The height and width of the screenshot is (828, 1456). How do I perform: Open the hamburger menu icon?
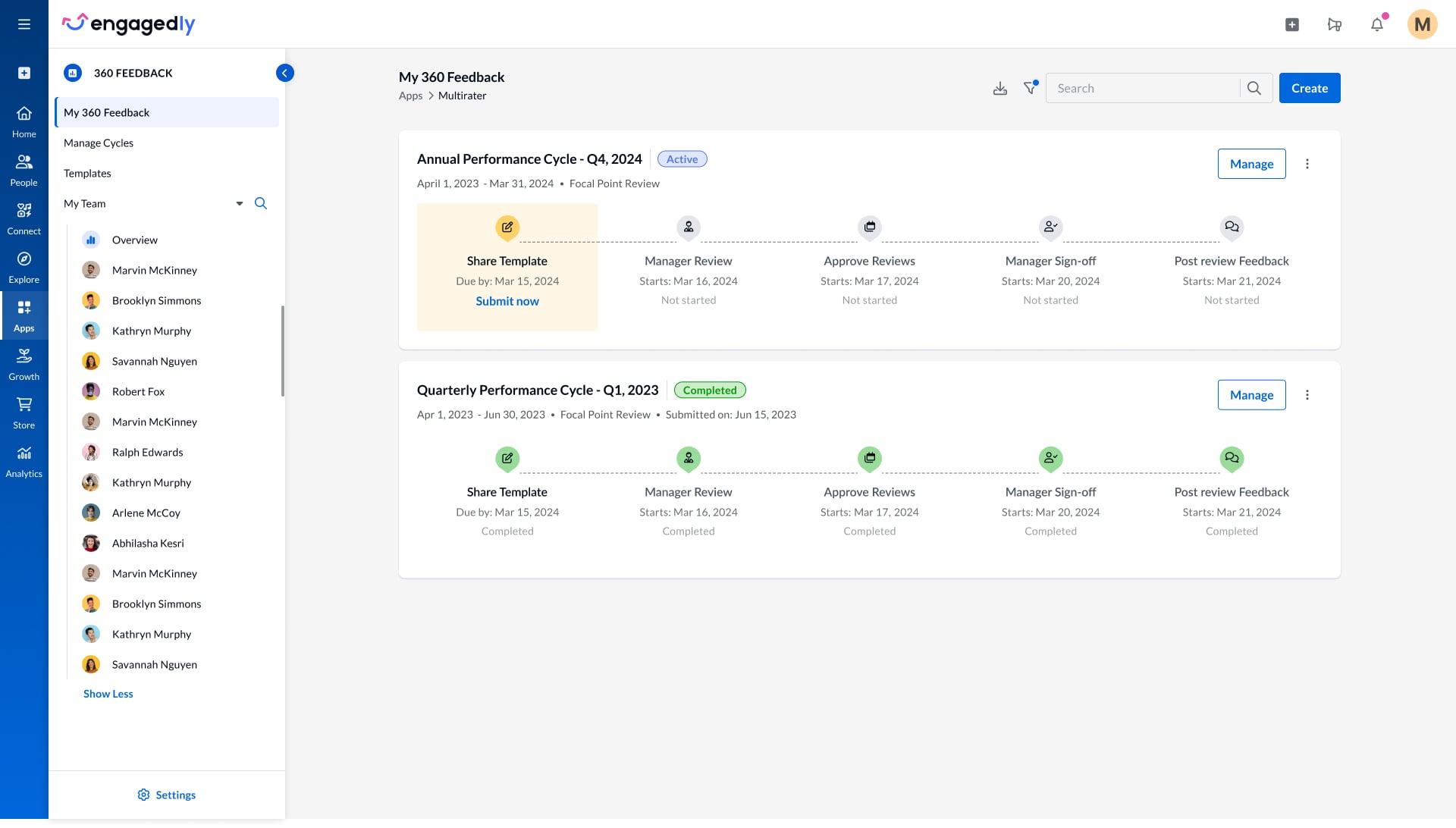[24, 24]
